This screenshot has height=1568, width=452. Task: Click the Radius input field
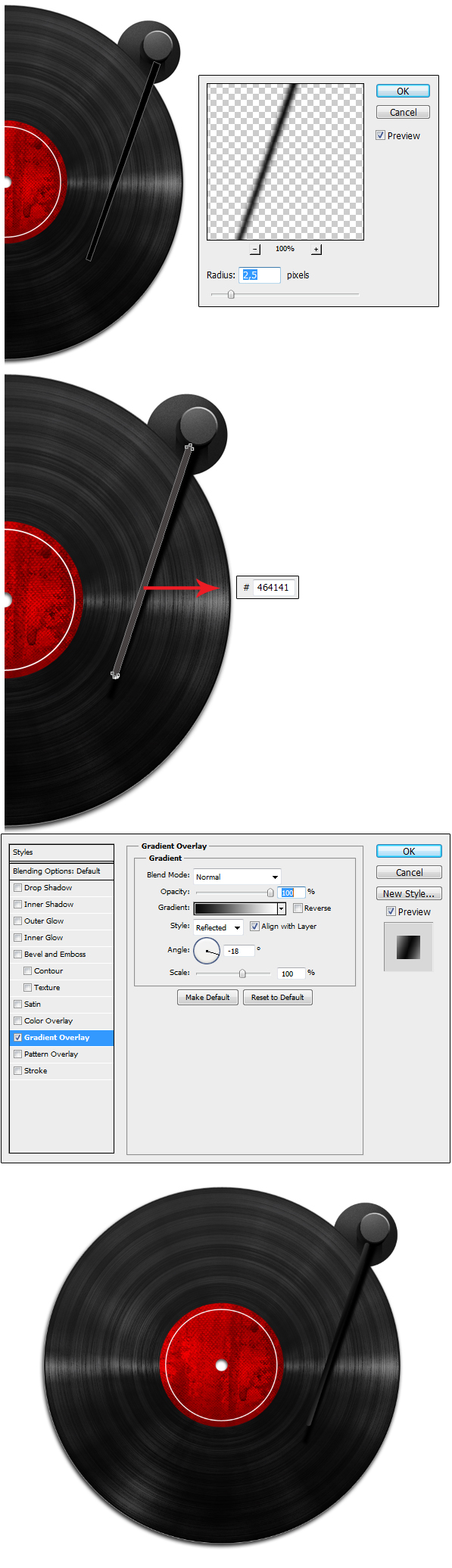coord(260,275)
